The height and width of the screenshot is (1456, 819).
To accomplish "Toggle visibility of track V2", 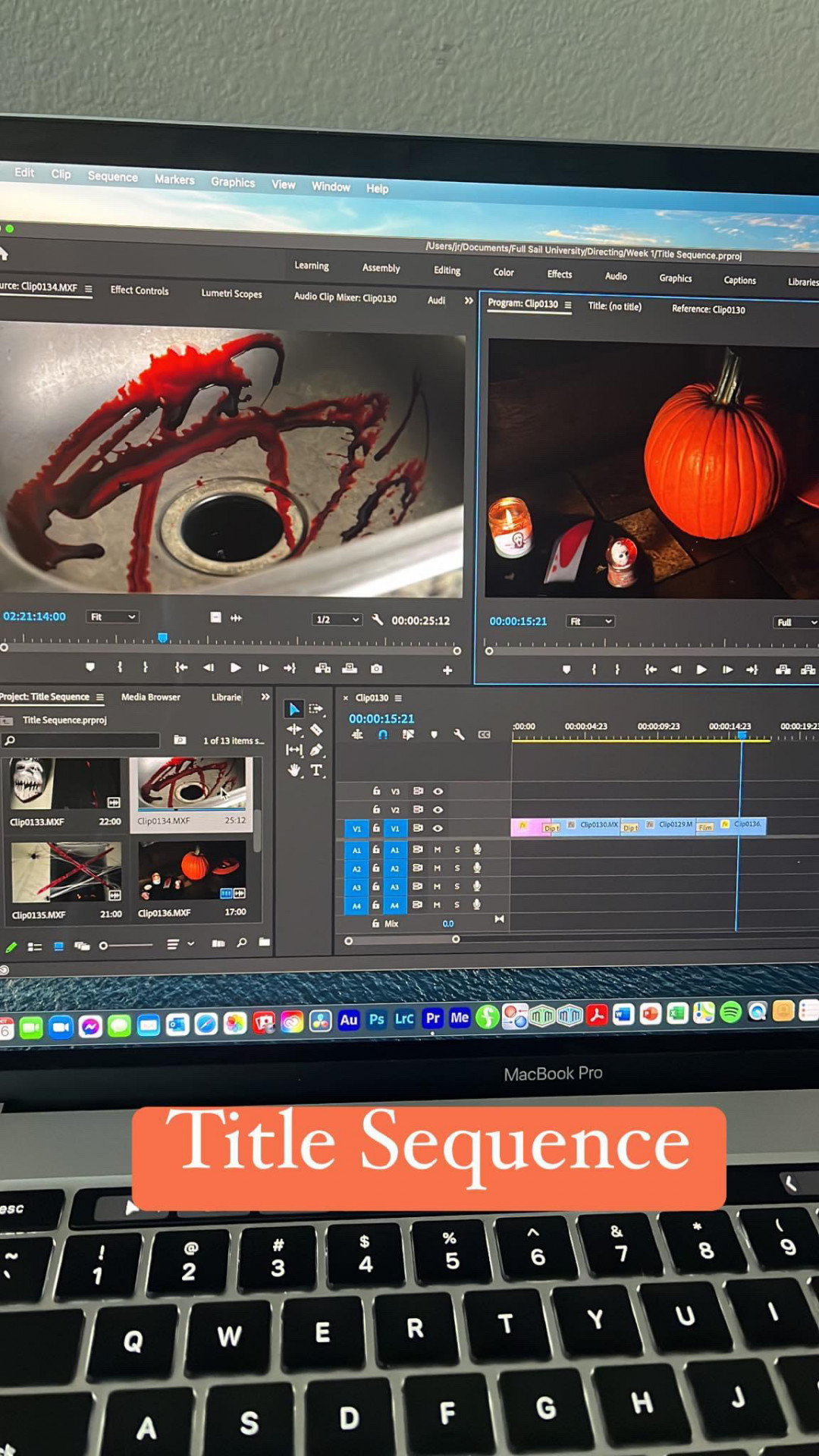I will (438, 810).
